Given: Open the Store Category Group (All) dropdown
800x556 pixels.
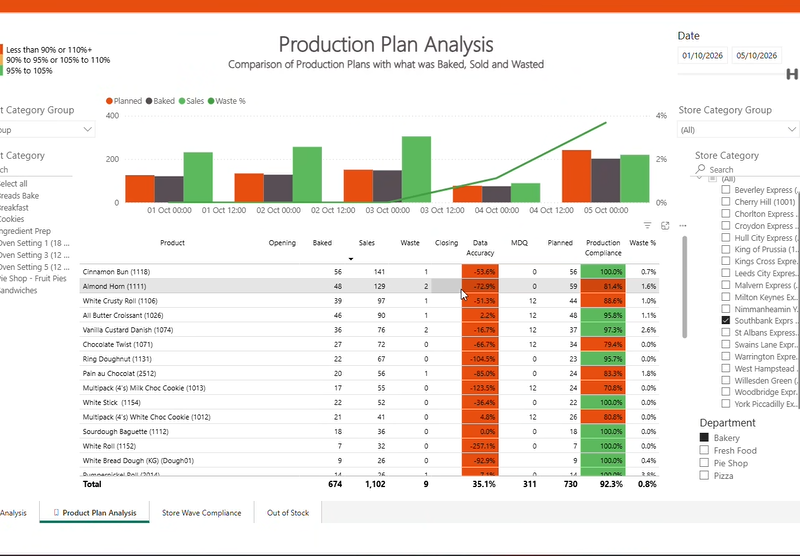Looking at the screenshot, I should pyautogui.click(x=738, y=130).
